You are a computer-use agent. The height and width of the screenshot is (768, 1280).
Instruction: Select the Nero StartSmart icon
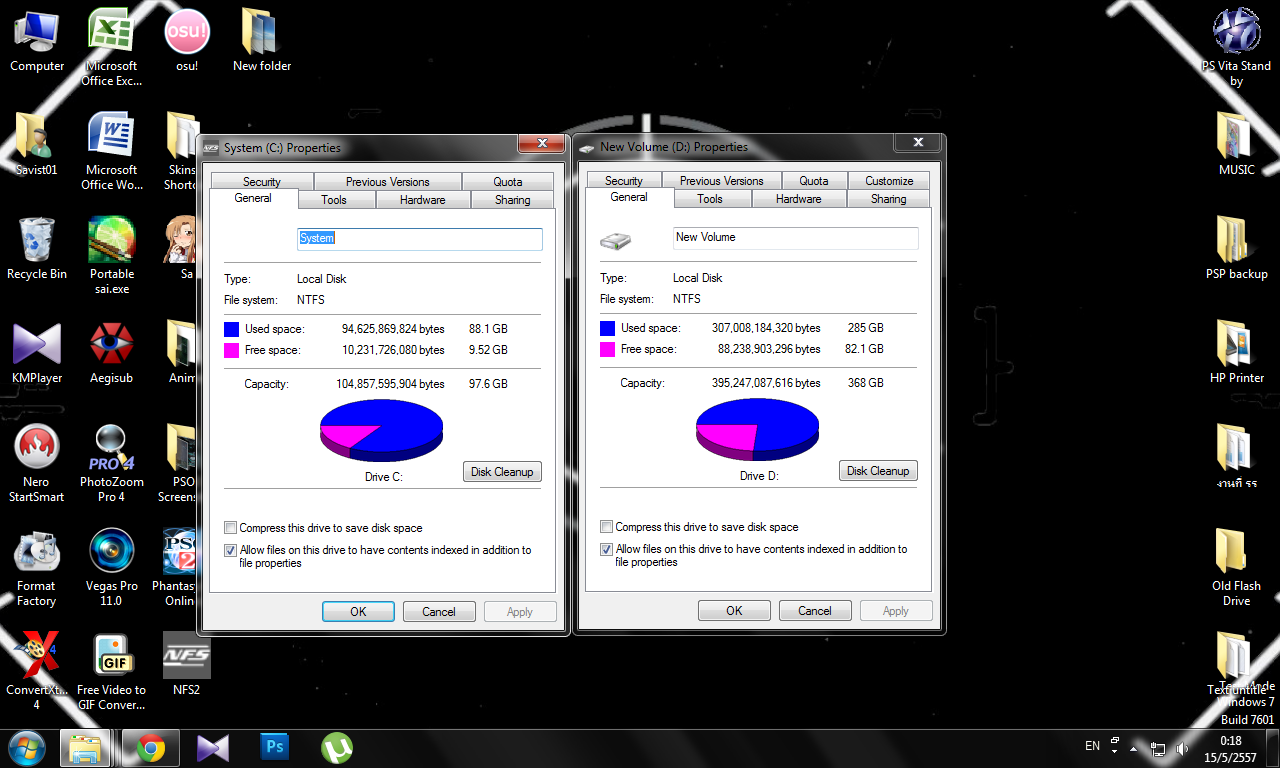37,463
